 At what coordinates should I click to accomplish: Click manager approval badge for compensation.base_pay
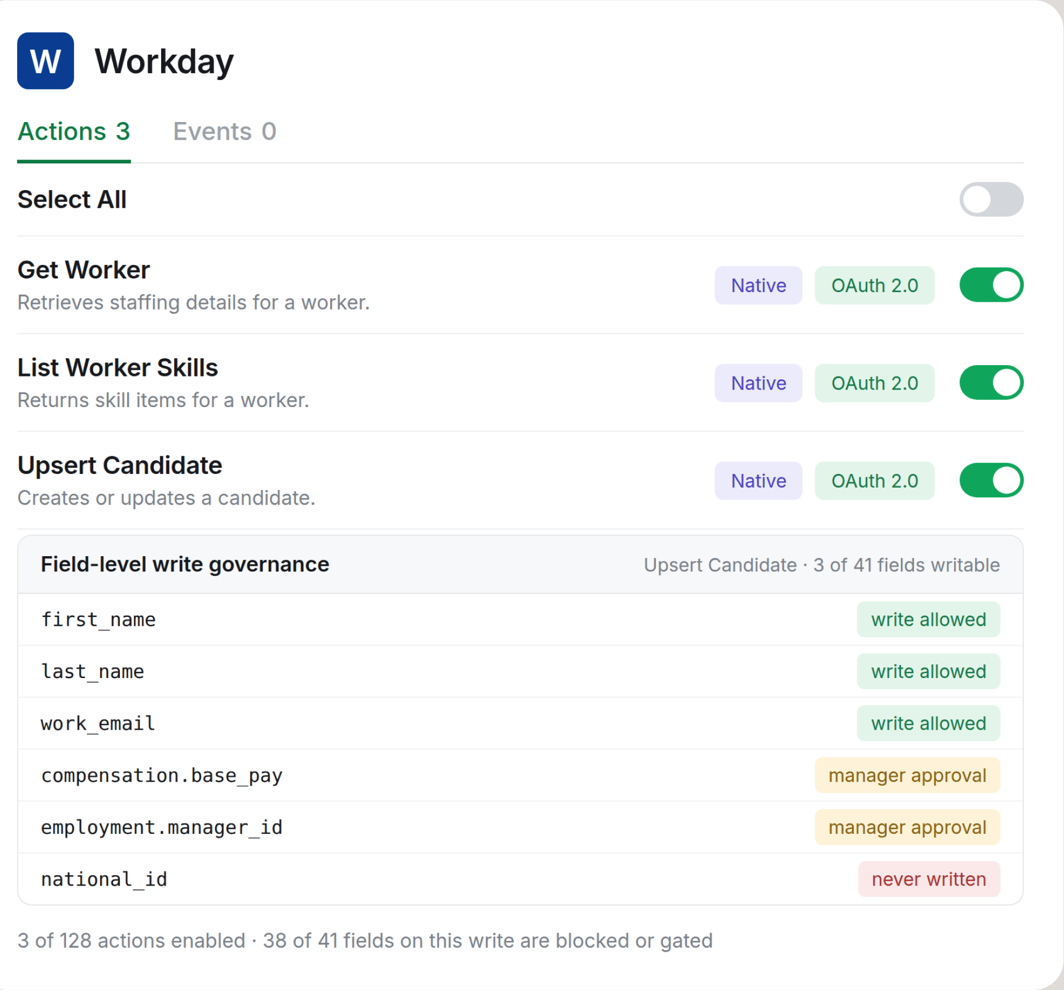907,776
